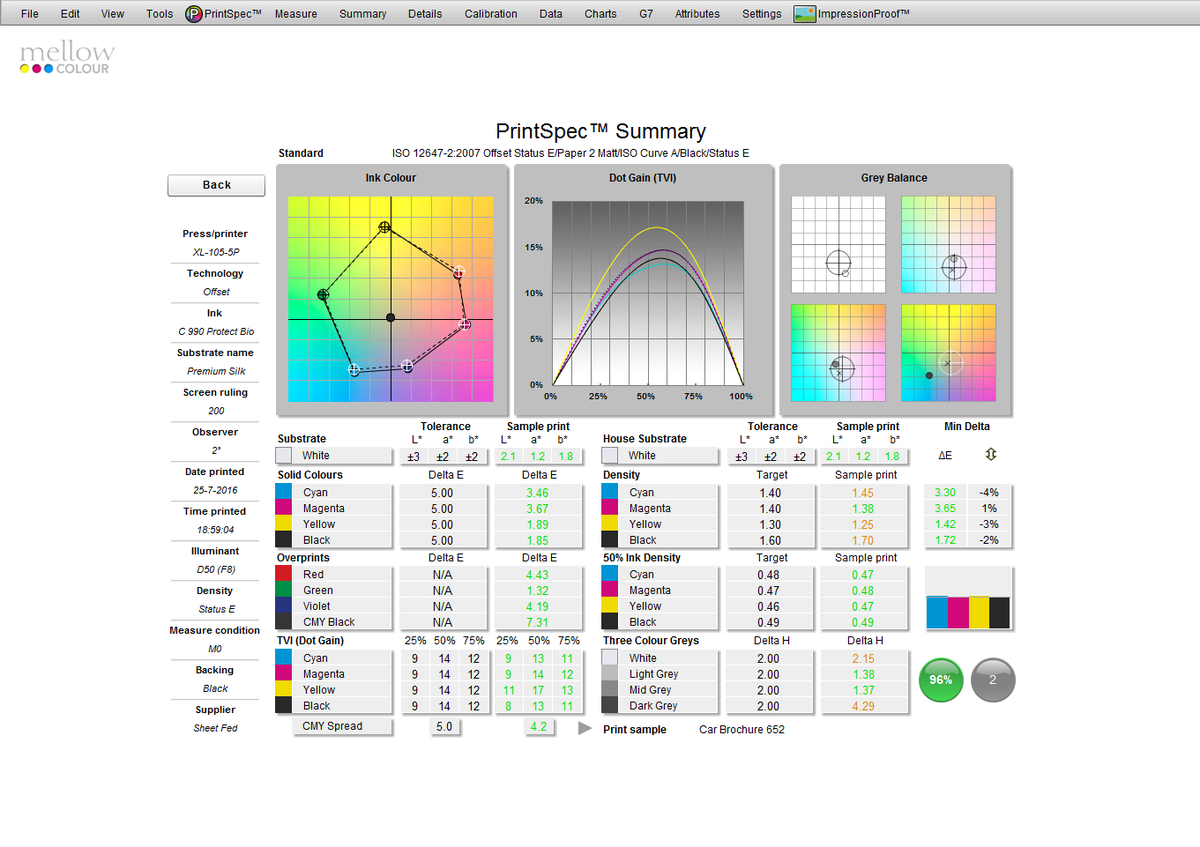Screen dimensions: 1200x847
Task: Click the CMYK ink bar chart
Action: coord(969,599)
